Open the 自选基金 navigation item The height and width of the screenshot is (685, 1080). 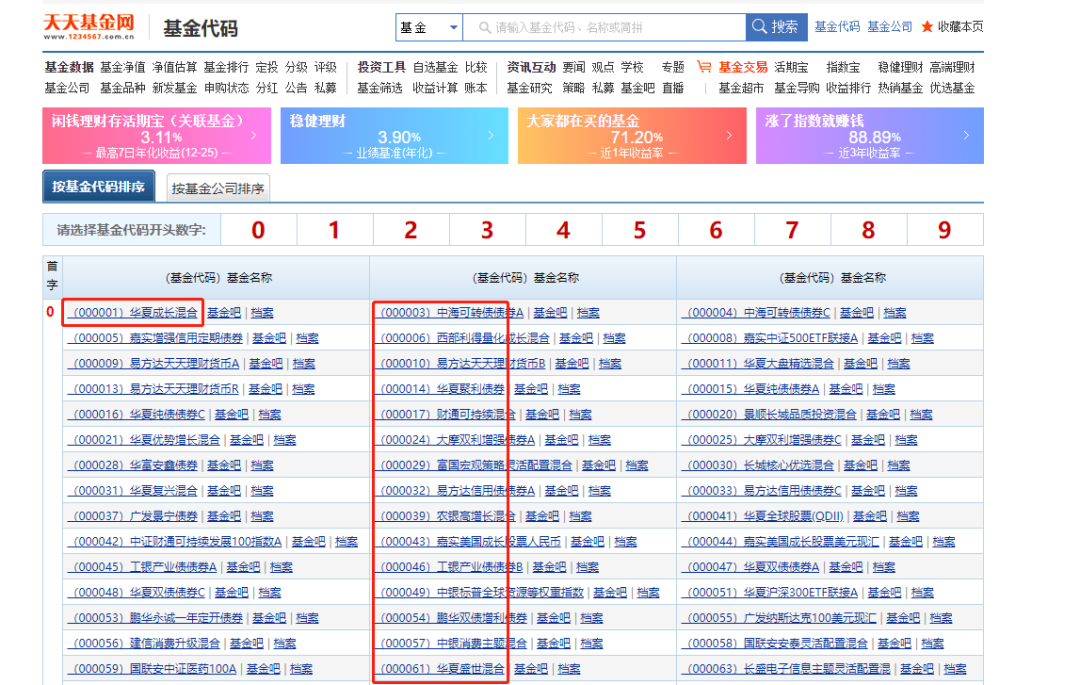tap(435, 67)
